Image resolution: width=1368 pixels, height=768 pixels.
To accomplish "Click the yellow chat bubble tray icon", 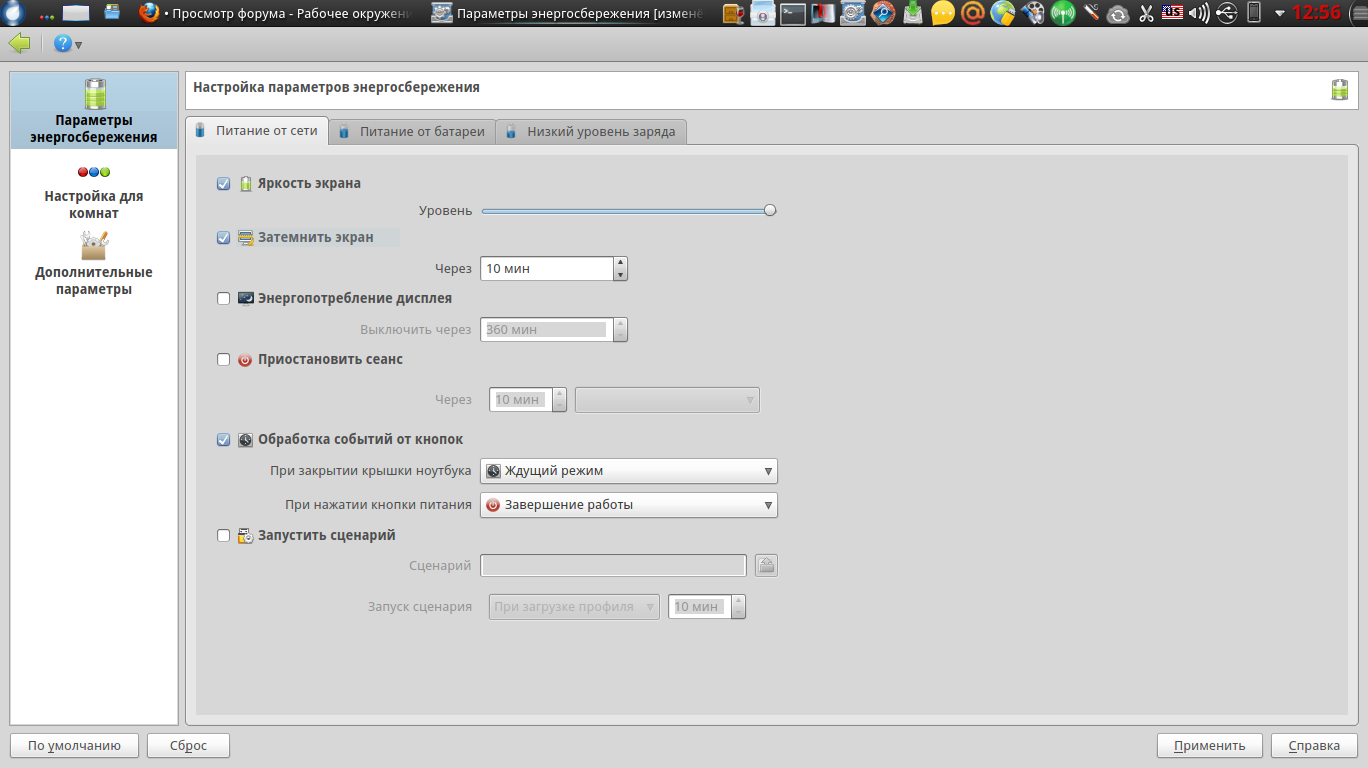I will (x=943, y=13).
